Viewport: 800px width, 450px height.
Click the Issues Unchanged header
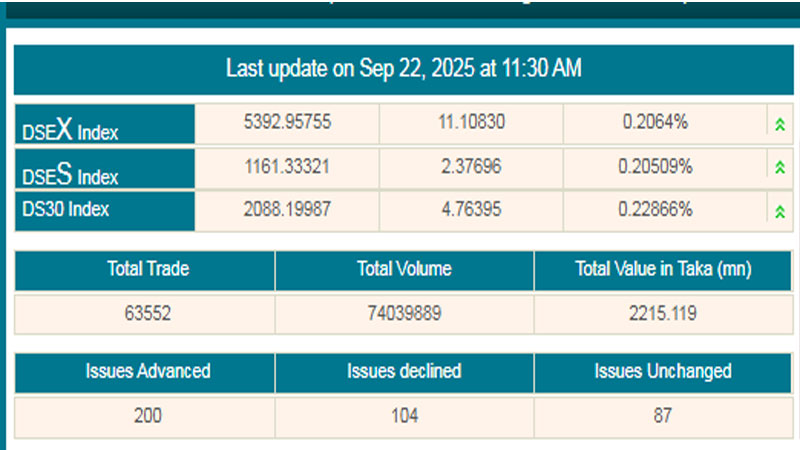[663, 371]
